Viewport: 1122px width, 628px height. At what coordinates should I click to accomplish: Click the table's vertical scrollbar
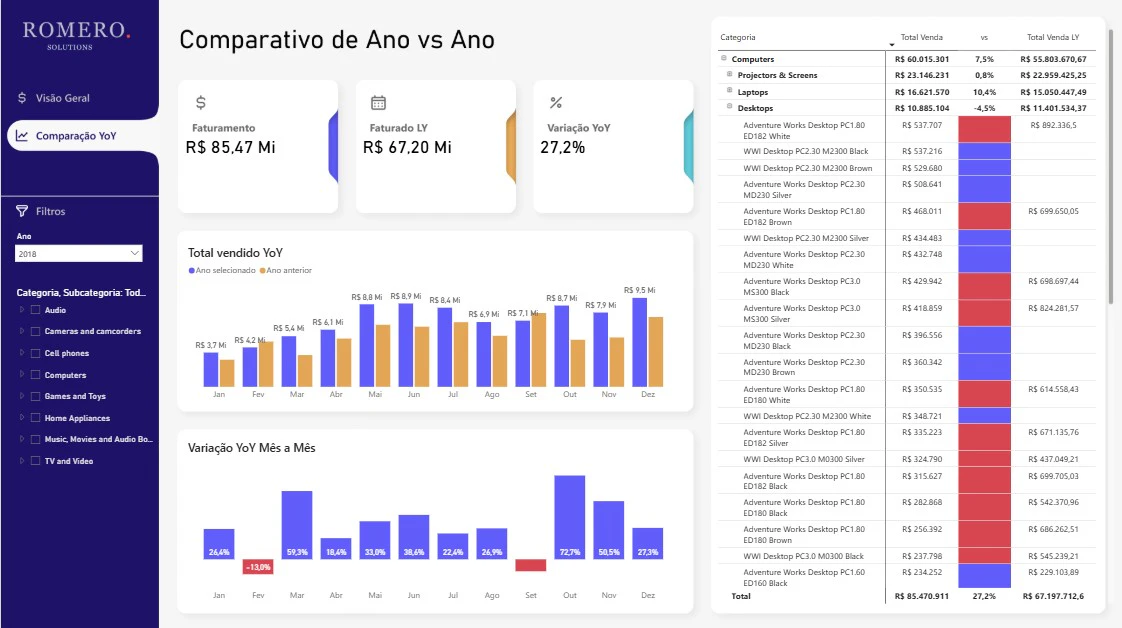pos(1111,166)
